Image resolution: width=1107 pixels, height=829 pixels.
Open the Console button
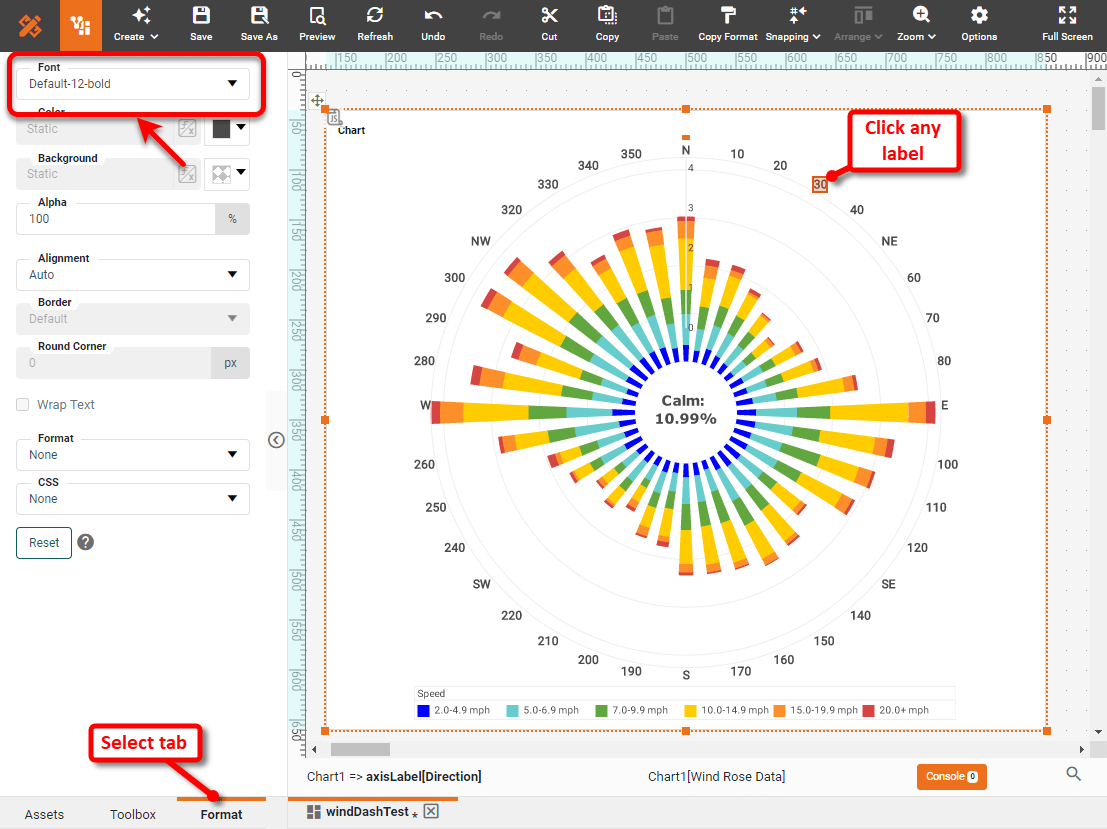[952, 777]
